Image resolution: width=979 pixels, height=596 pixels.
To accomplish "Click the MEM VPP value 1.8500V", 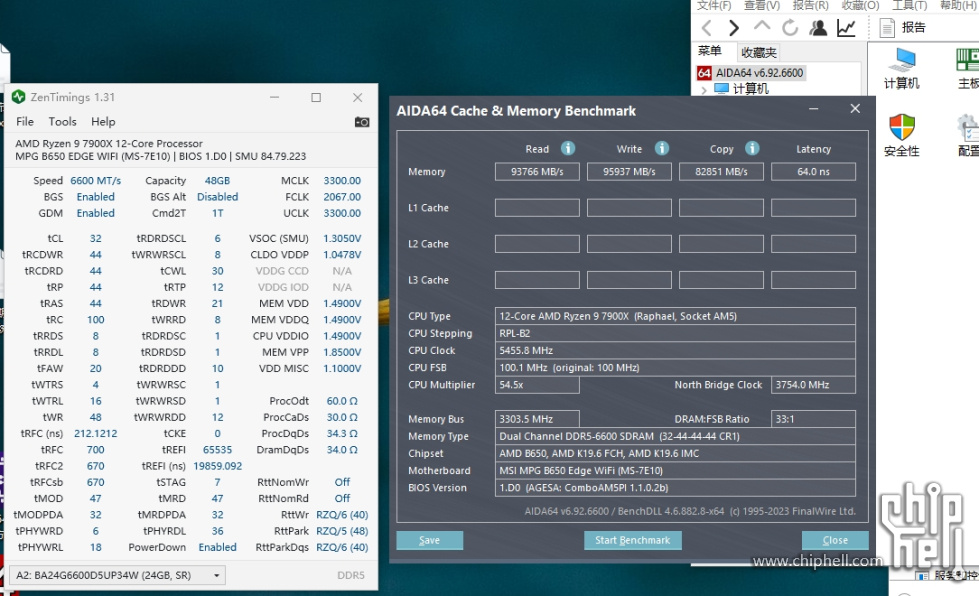I will point(342,352).
